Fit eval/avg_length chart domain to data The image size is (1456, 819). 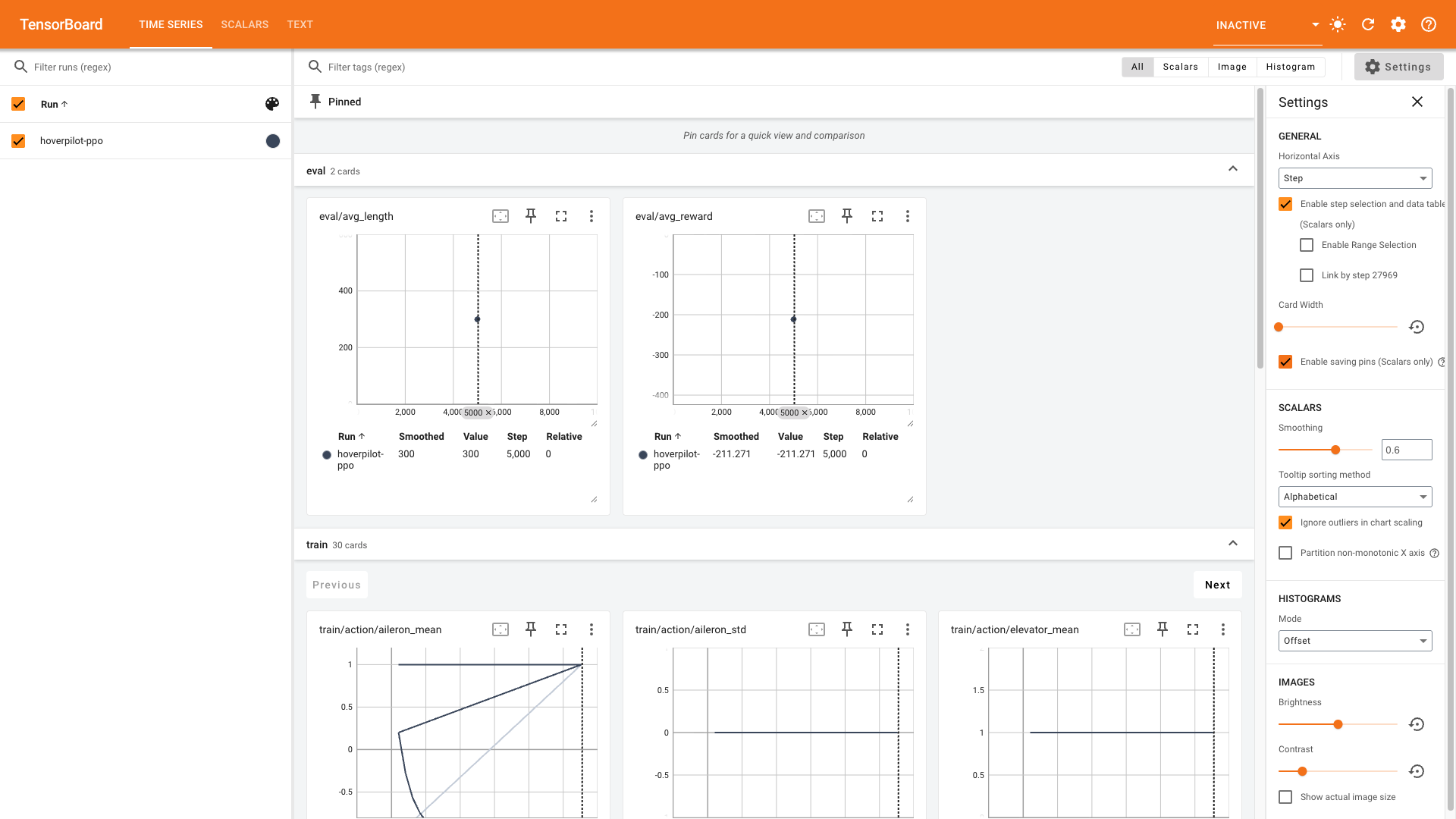click(500, 216)
